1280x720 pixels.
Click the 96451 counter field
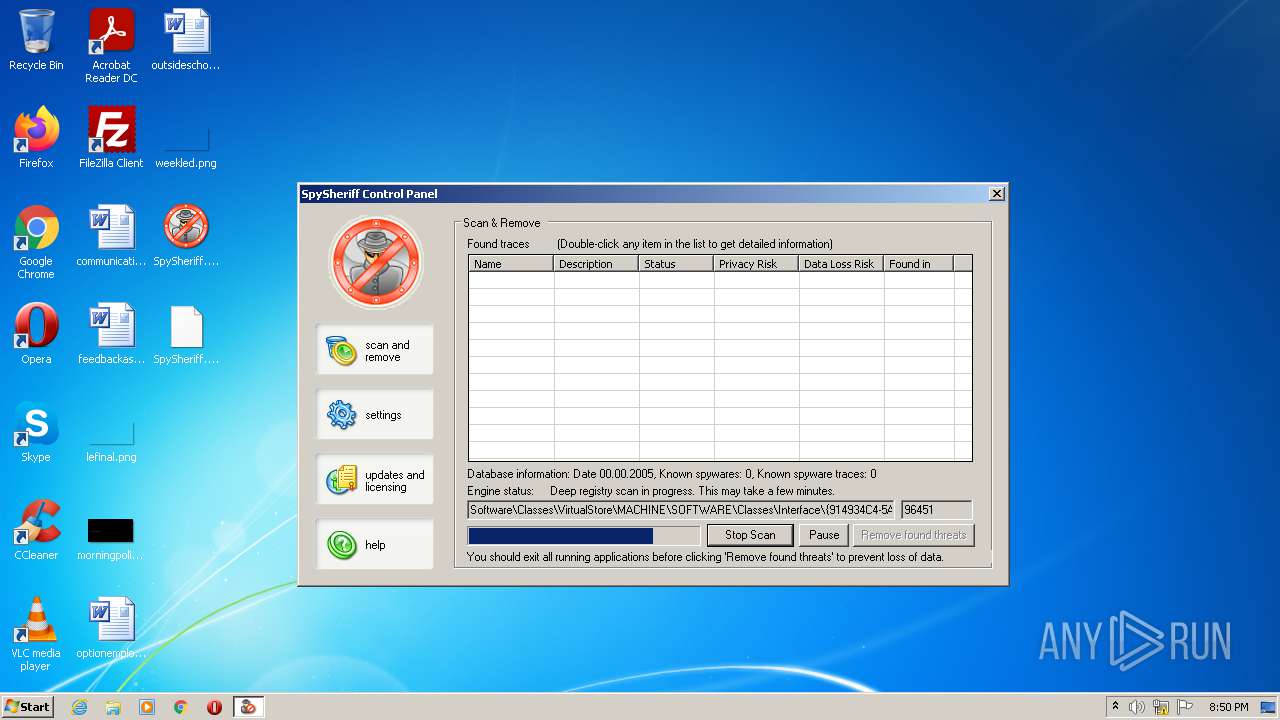point(936,510)
